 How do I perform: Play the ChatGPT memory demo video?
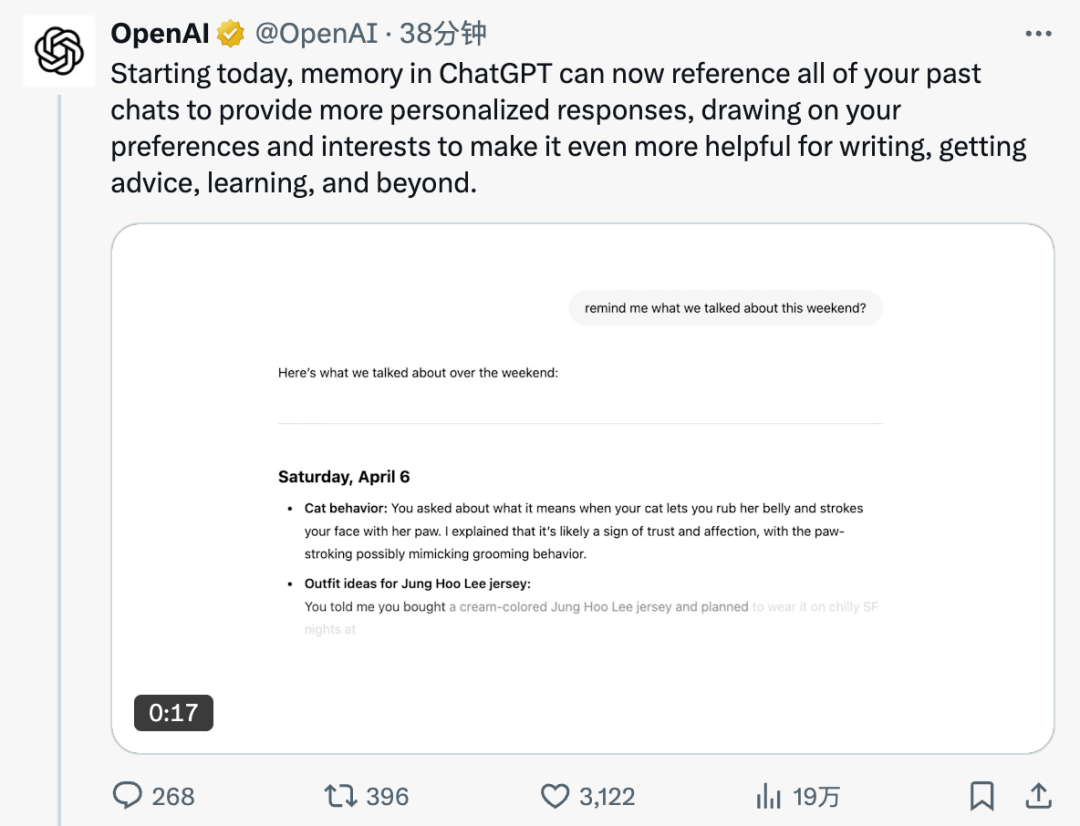[x=583, y=487]
